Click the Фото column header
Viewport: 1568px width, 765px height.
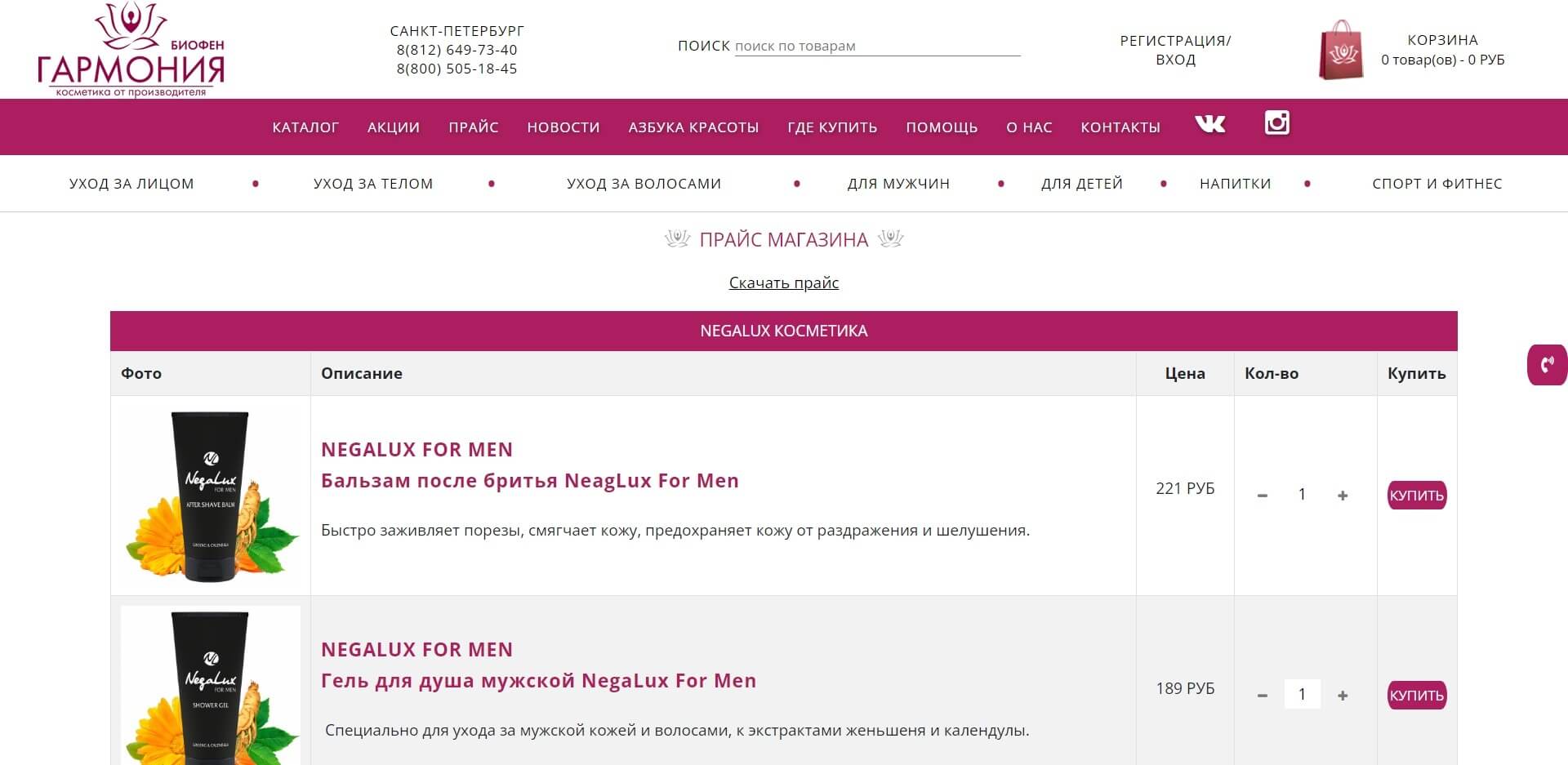(141, 373)
